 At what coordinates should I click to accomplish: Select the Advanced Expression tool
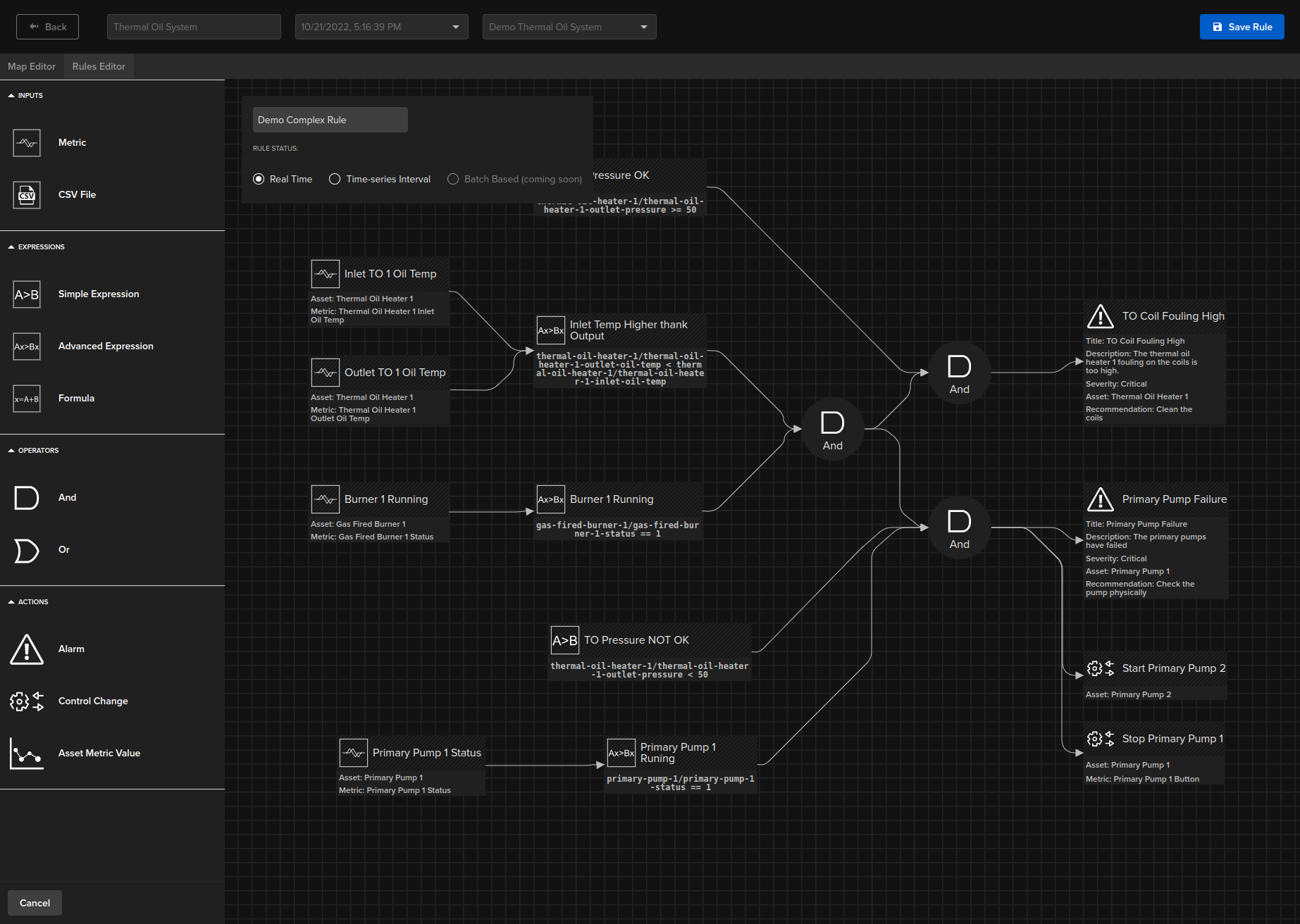(26, 346)
